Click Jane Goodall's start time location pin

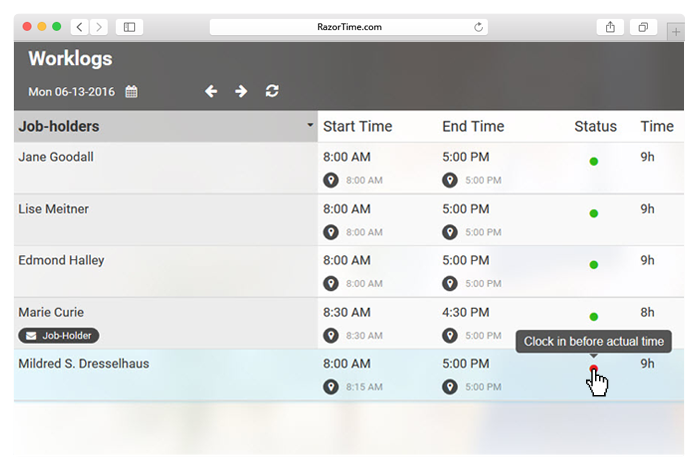click(x=331, y=181)
